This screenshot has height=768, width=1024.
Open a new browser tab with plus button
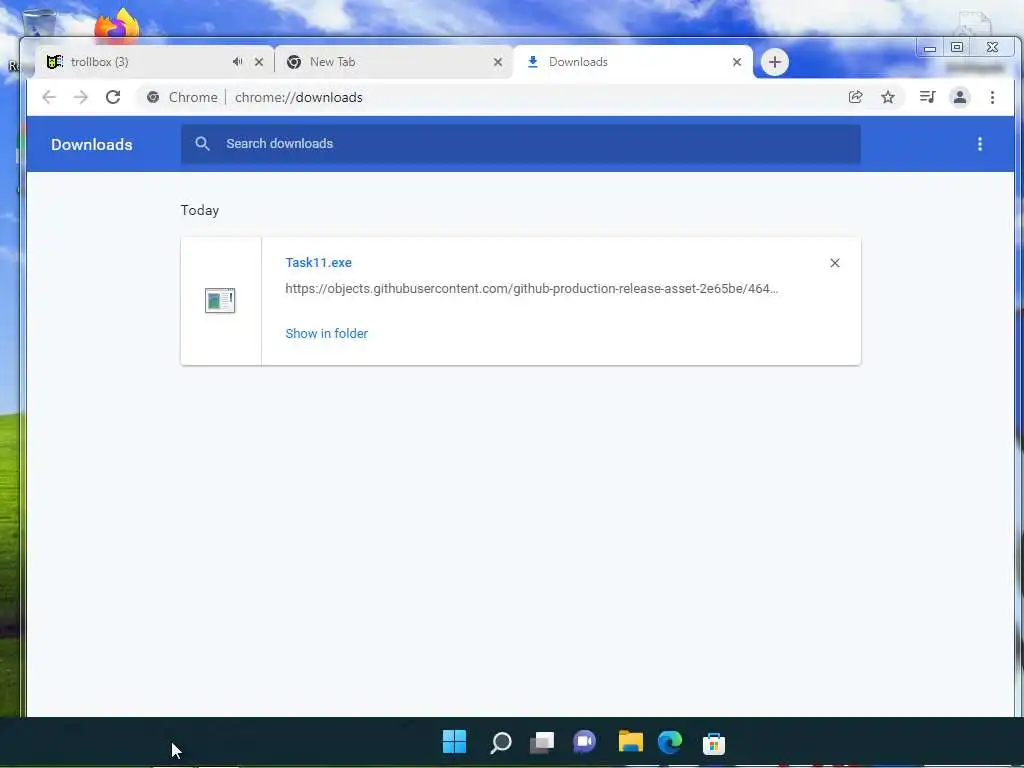coord(775,62)
